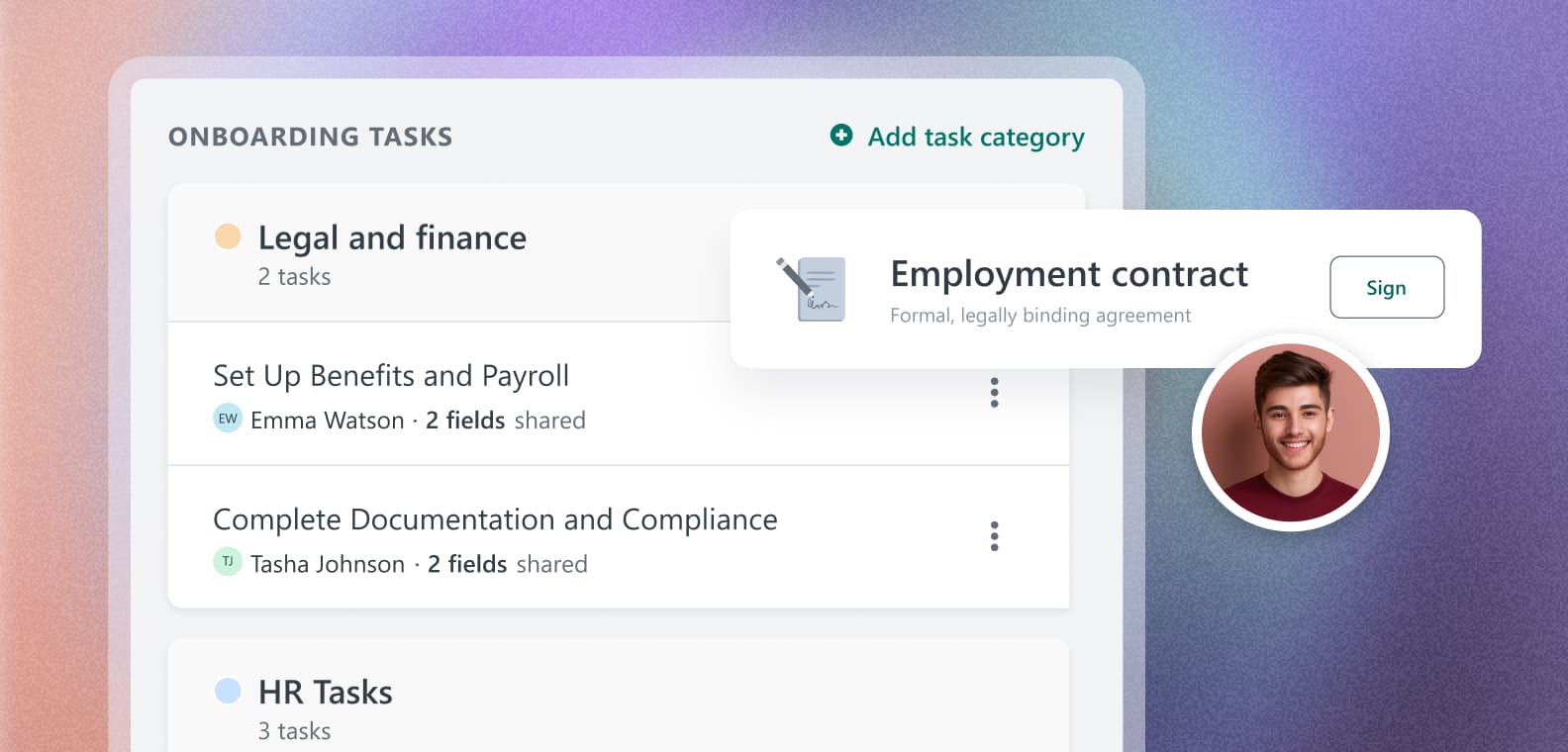Screen dimensions: 1568x752
Task: Open options menu for Benefits and Payroll
Action: pos(994,393)
